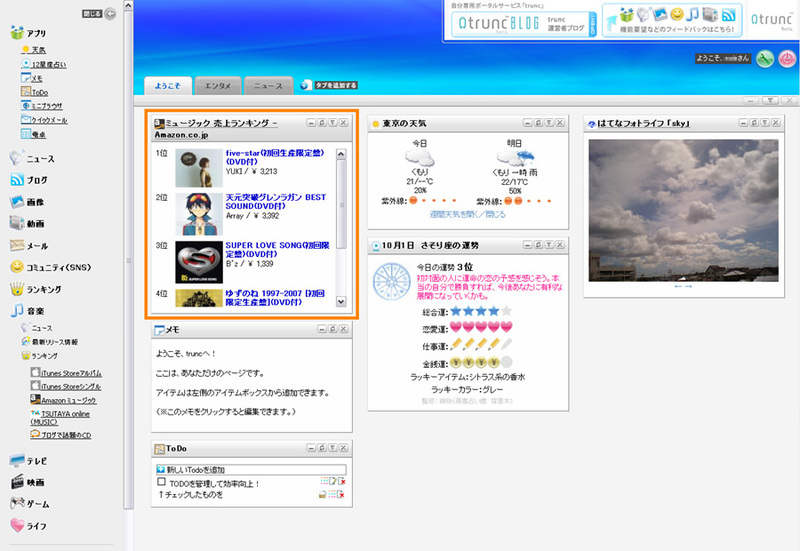Close the はてなフォトライフ sky widget
The height and width of the screenshot is (551, 800).
[776, 123]
